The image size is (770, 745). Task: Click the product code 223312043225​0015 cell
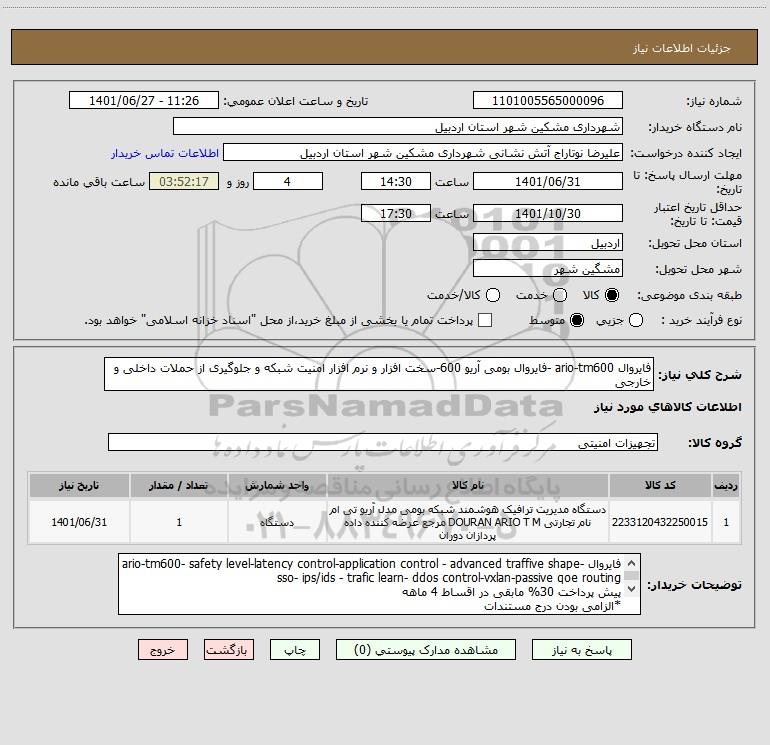coord(660,522)
